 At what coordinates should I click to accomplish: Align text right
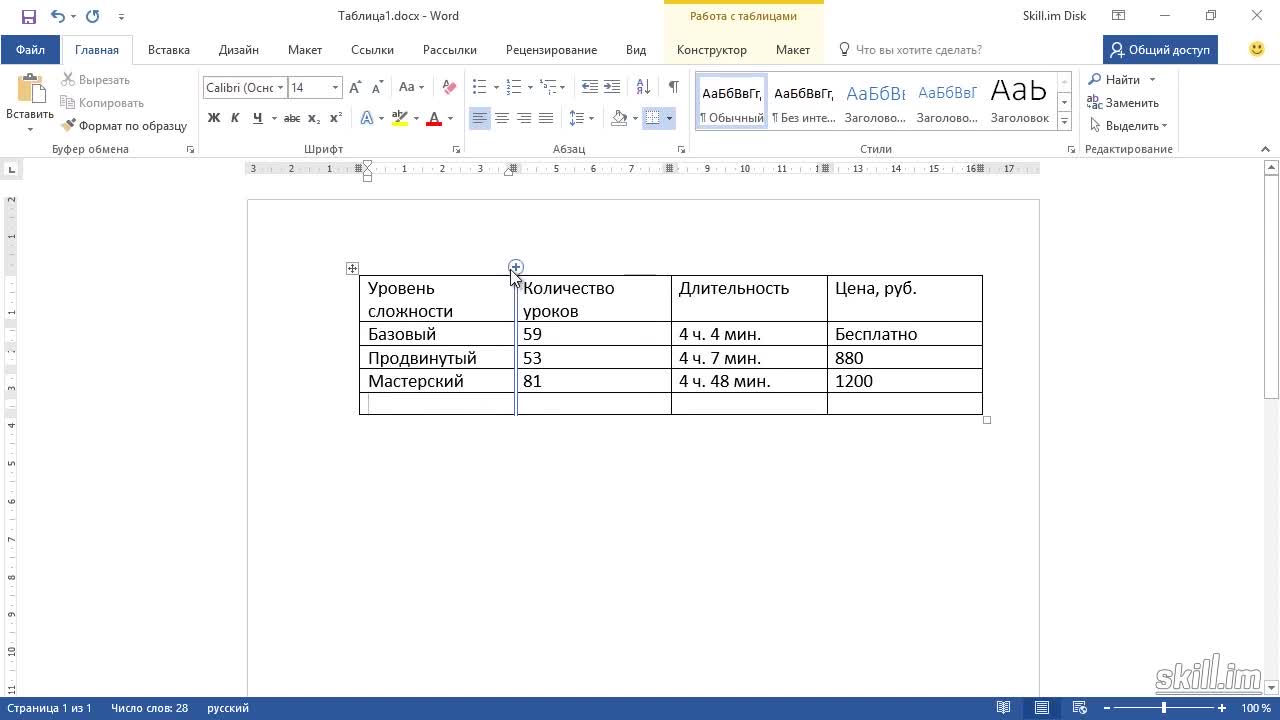pos(524,118)
